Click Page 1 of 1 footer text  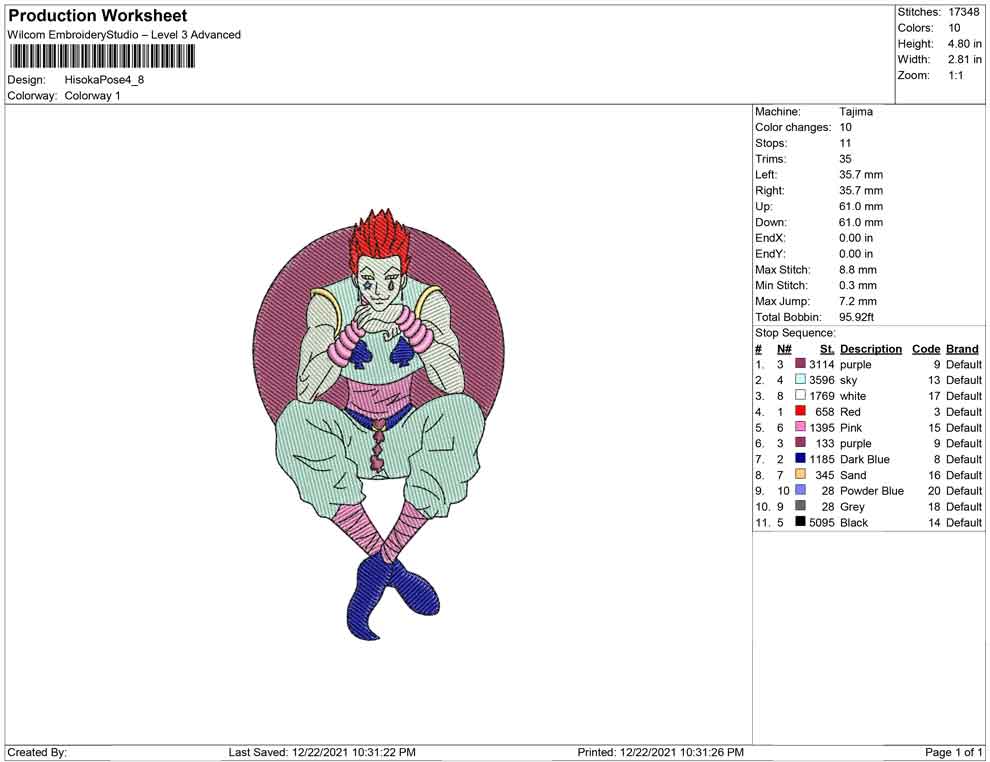(953, 752)
